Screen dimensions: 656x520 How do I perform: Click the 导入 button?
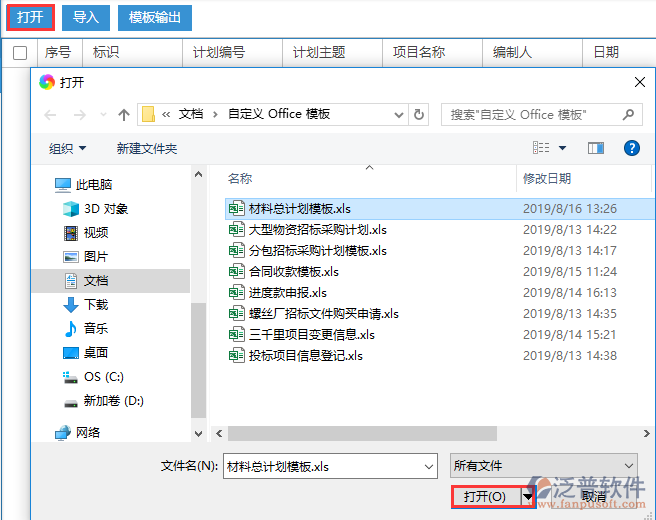tap(86, 18)
